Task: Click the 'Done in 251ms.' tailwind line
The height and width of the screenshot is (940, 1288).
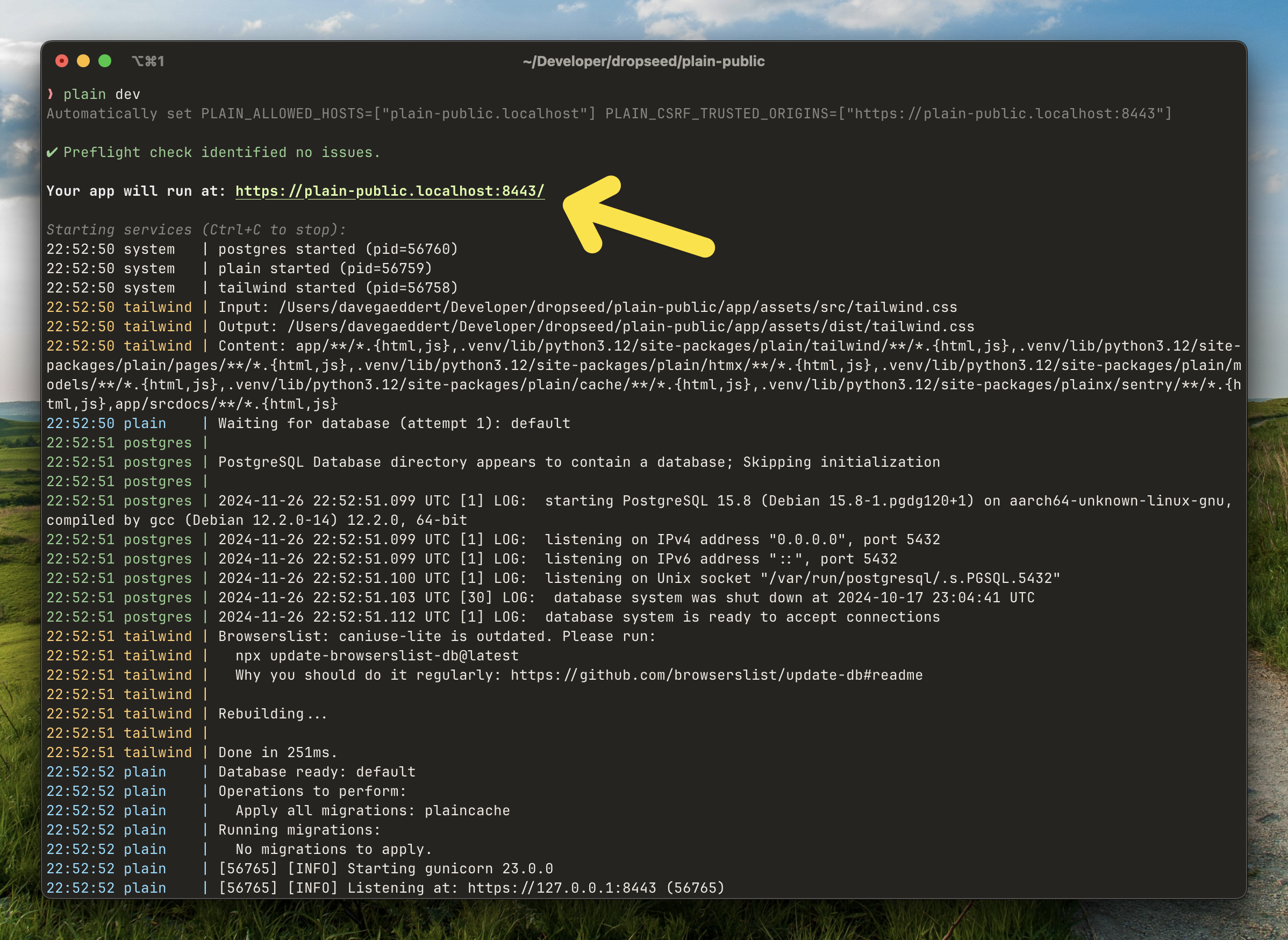Action: click(277, 752)
